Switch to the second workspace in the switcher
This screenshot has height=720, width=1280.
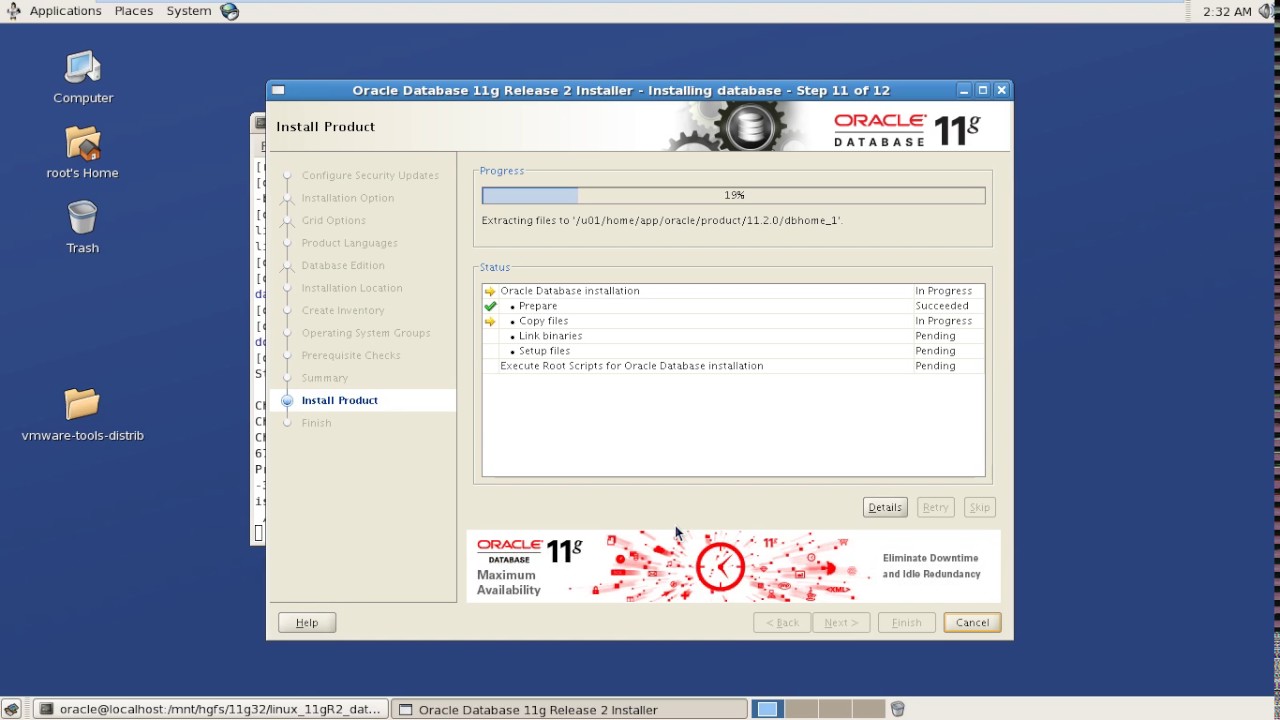click(801, 709)
